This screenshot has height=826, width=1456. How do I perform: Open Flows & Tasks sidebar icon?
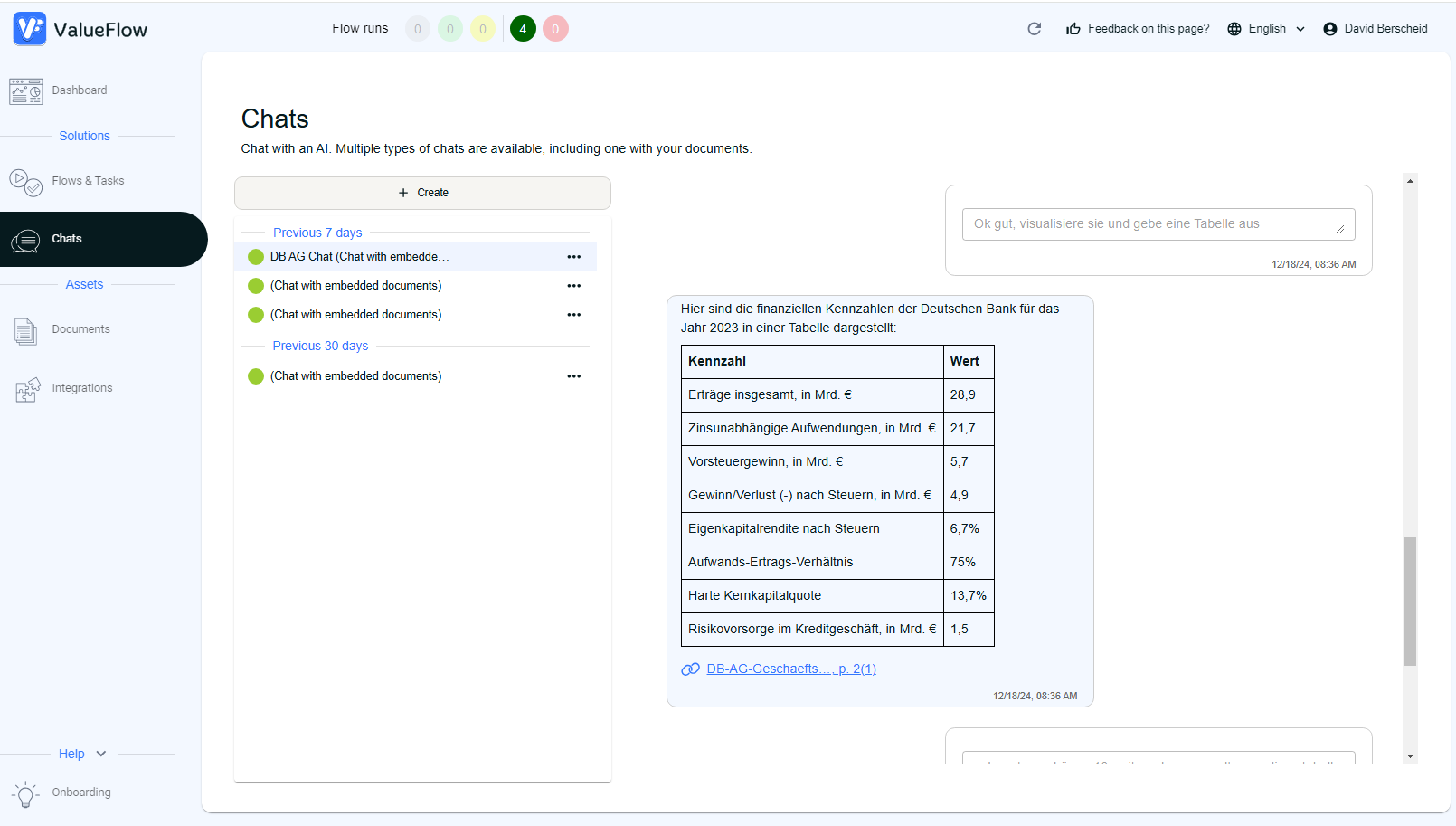click(x=25, y=182)
